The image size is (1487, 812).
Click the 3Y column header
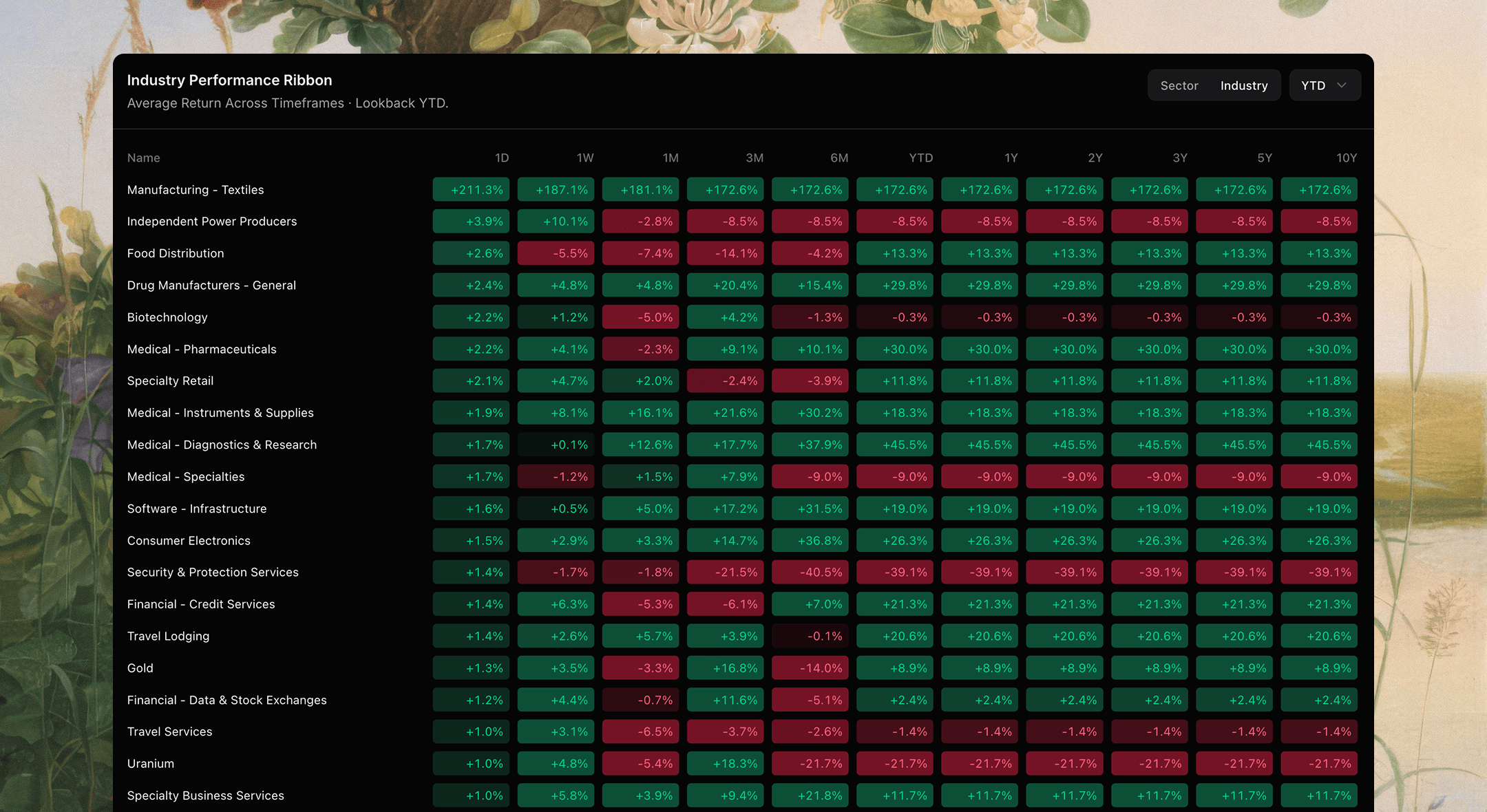(x=1180, y=158)
